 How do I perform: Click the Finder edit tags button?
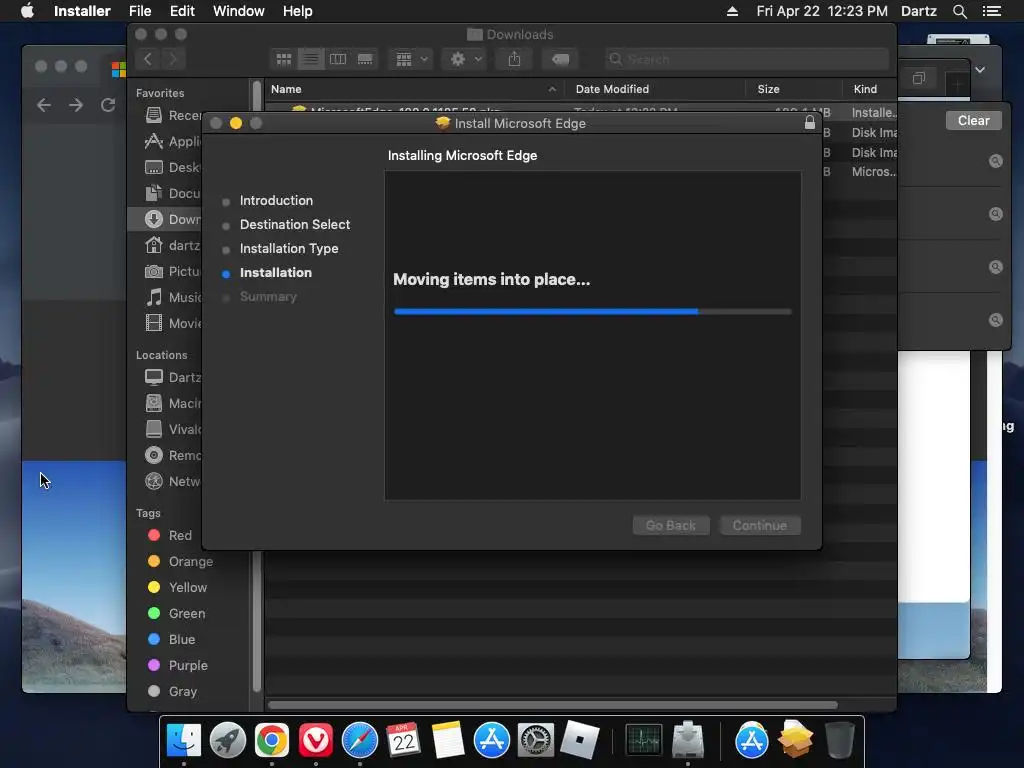(x=560, y=59)
